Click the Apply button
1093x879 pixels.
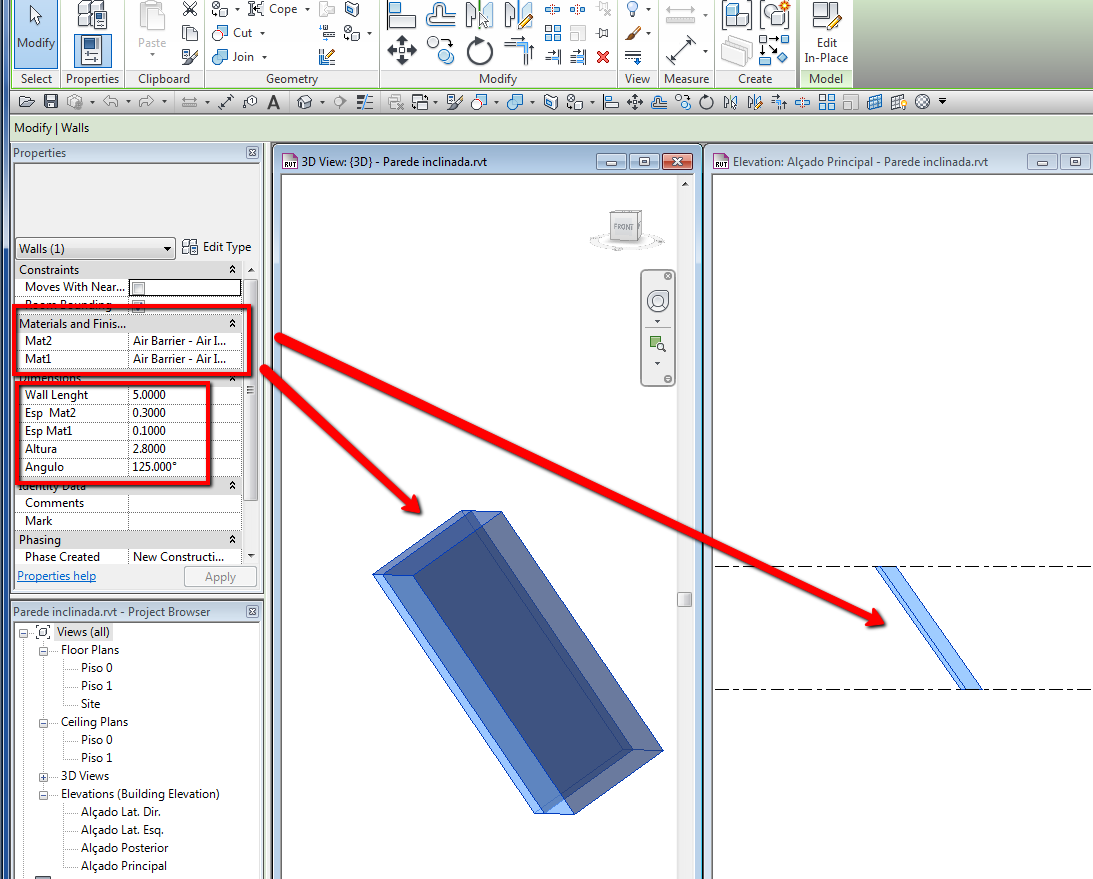[220, 577]
